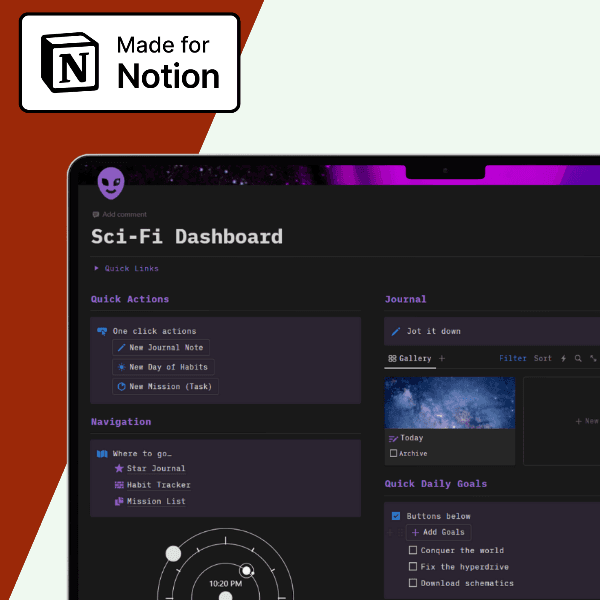Viewport: 600px width, 600px height.
Task: Open the Sort option in Journal
Action: click(543, 359)
